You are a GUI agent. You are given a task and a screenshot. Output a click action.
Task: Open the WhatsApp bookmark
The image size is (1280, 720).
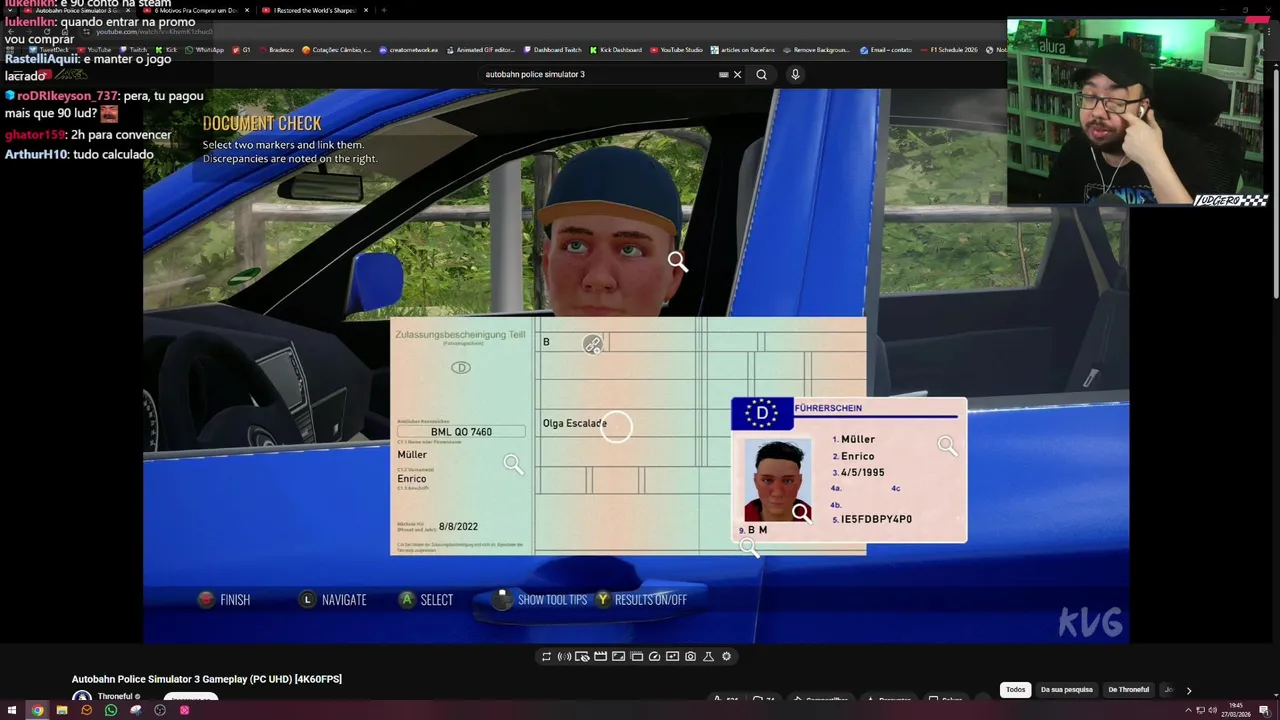point(204,49)
